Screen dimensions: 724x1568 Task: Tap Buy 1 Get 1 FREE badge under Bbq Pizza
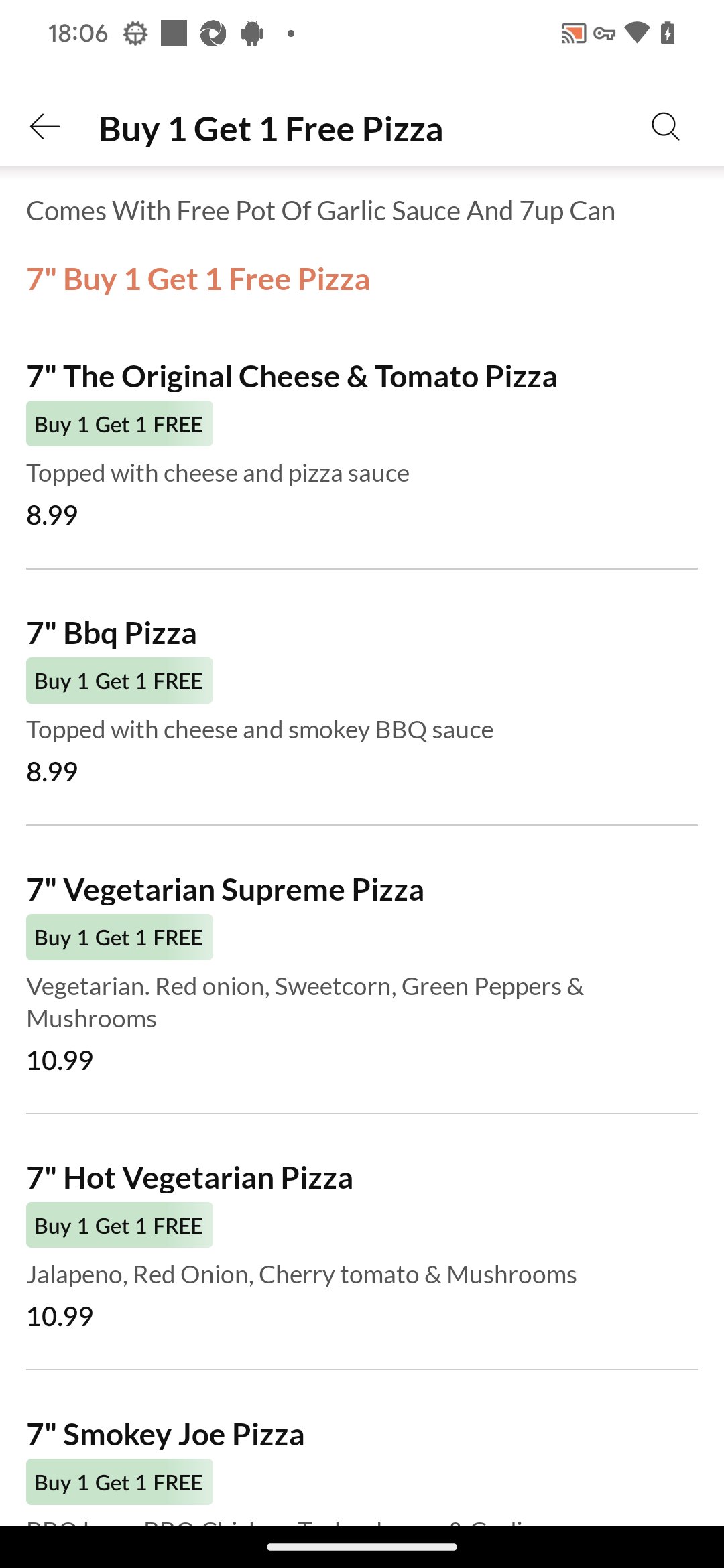pyautogui.click(x=119, y=681)
